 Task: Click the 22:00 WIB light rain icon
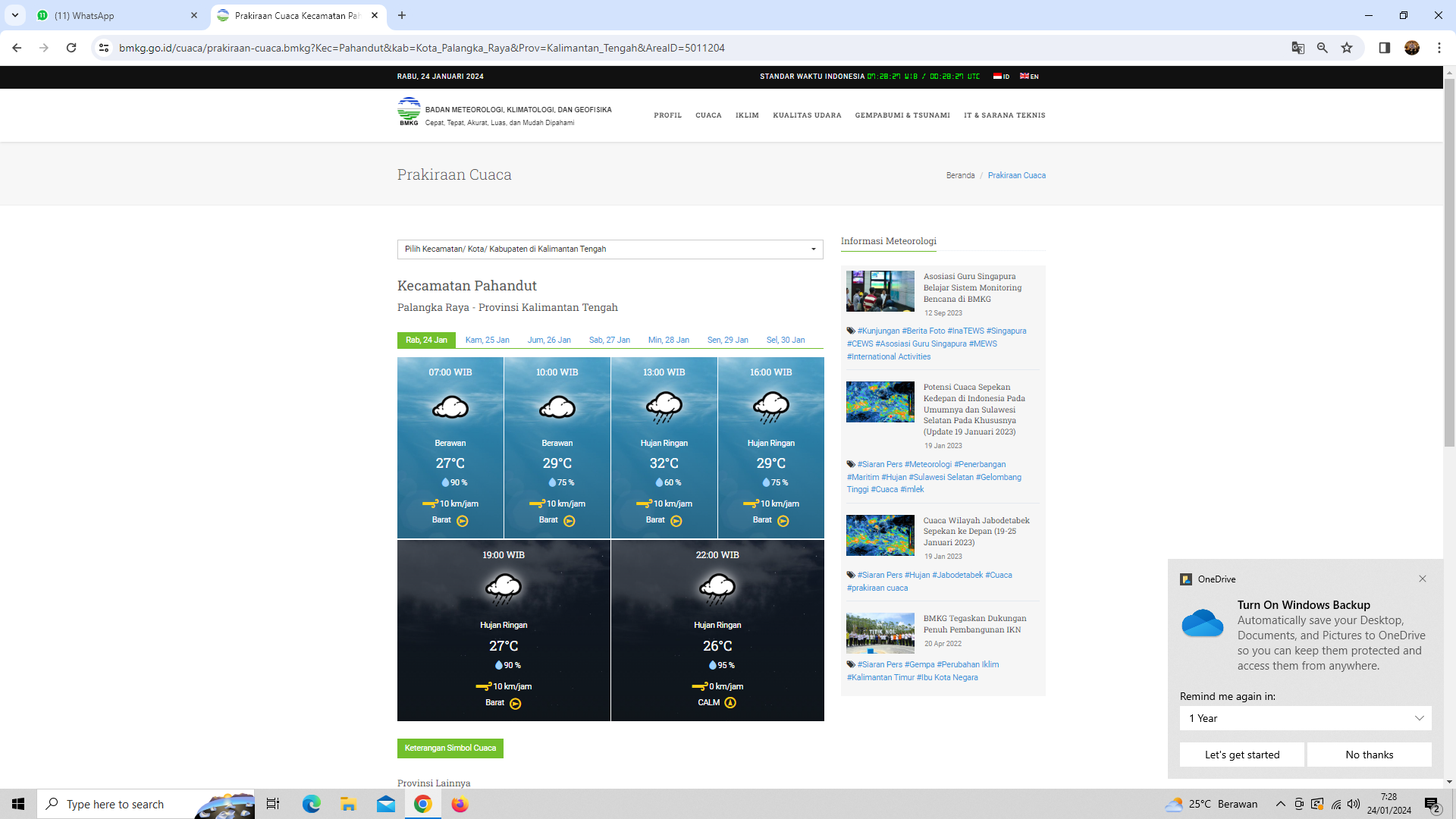tap(717, 588)
